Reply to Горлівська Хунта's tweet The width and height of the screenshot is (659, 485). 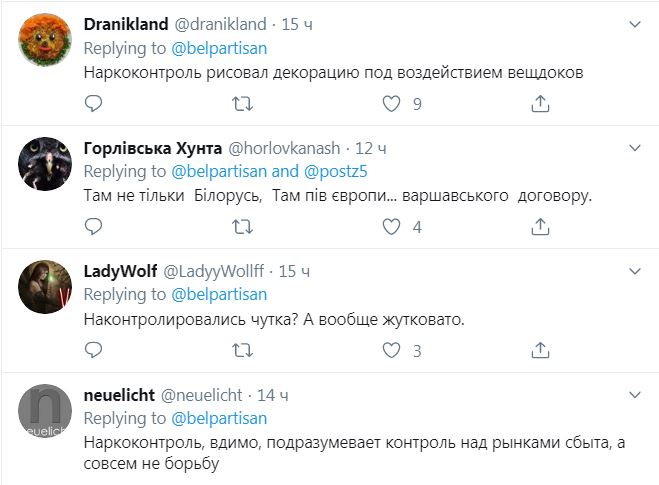(x=93, y=227)
